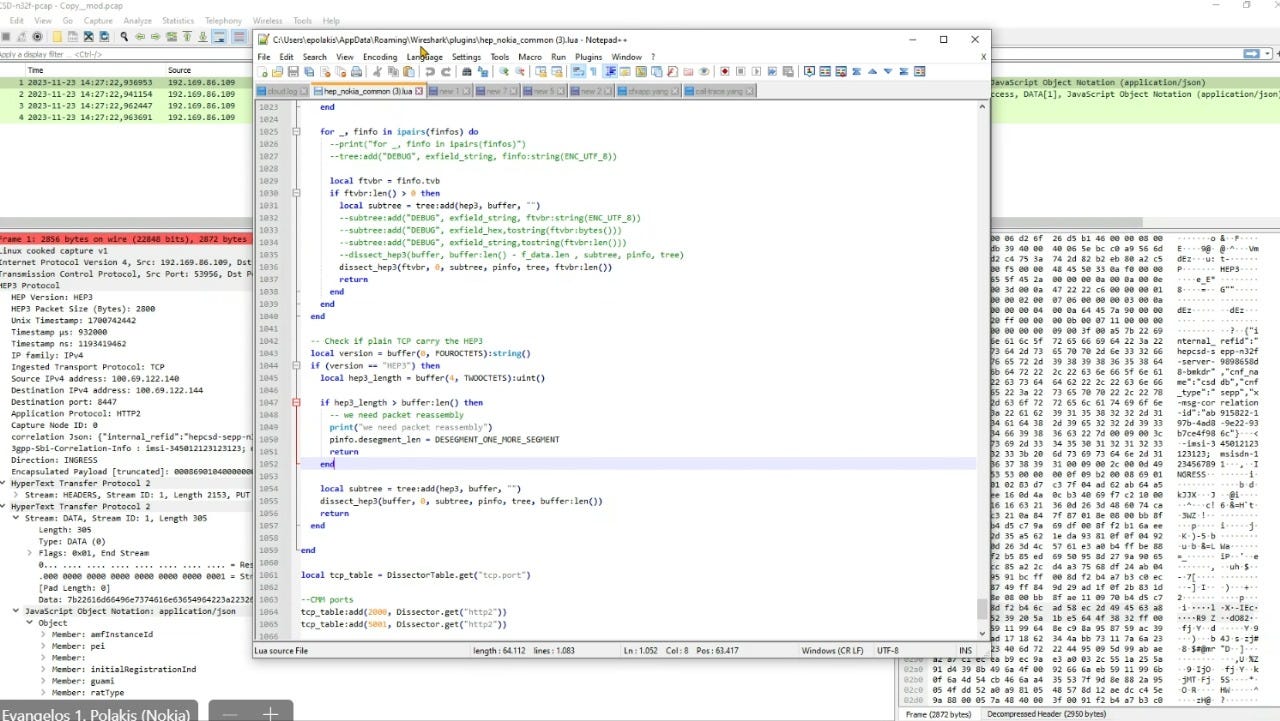Toggle Word Wrap in the Notepad++ toolbar
1280x721 pixels.
pyautogui.click(x=578, y=72)
